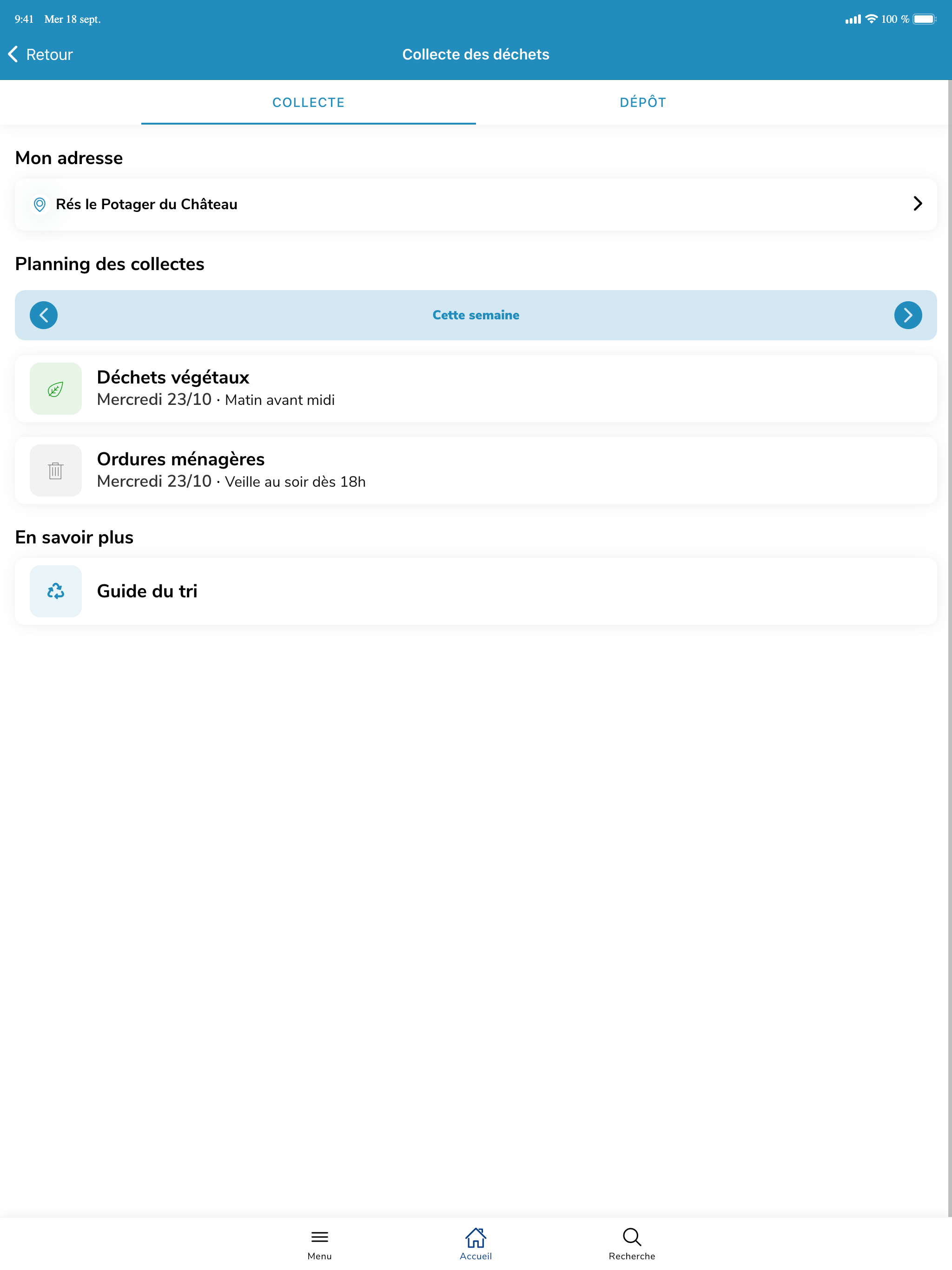
Task: Click the Planning des collectes heading
Action: click(x=110, y=264)
